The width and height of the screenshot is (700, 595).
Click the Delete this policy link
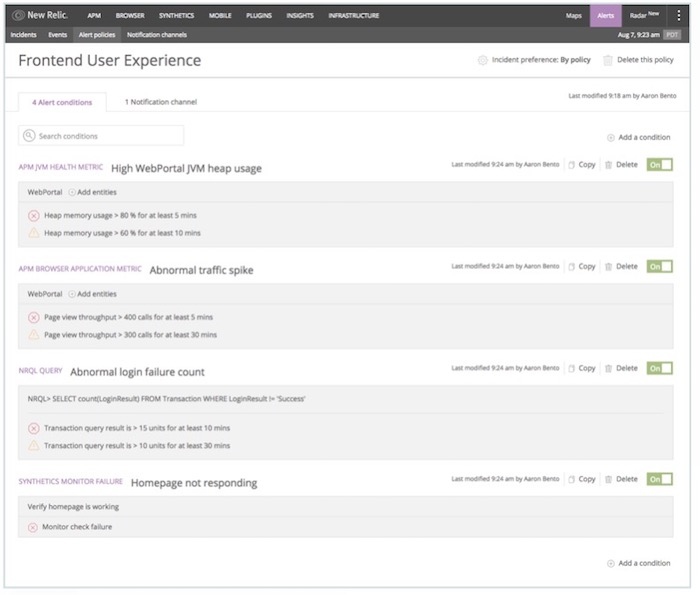tap(645, 60)
